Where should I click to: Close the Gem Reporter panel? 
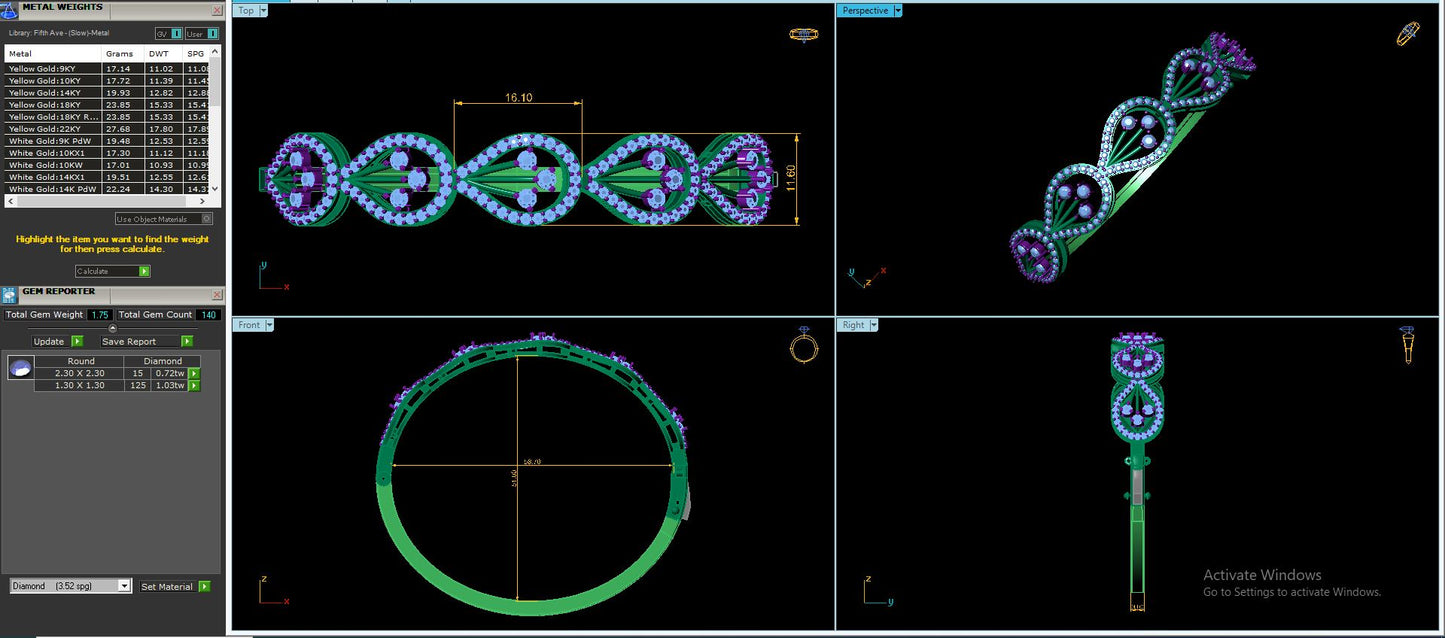pyautogui.click(x=217, y=295)
